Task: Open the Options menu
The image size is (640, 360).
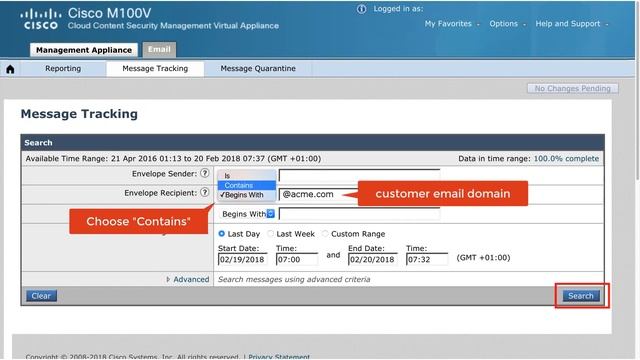Action: click(x=508, y=24)
